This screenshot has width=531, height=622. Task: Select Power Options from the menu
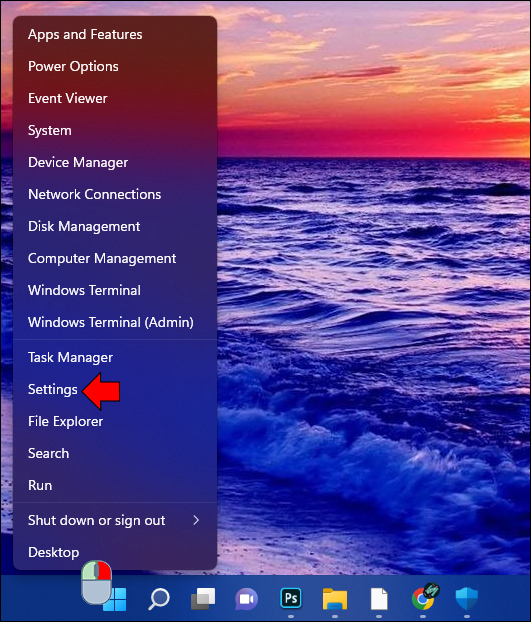click(x=115, y=66)
